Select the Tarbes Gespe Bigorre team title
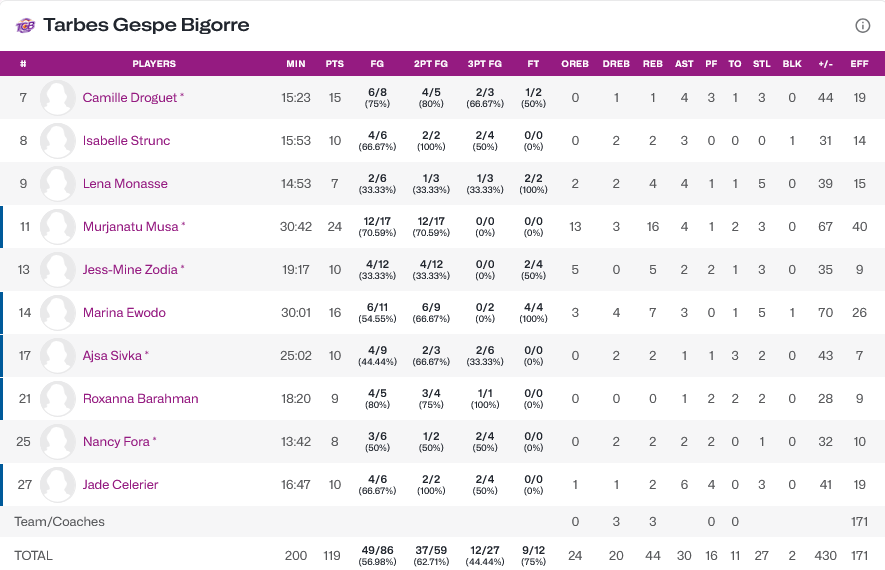Viewport: 885px width, 570px height. click(x=147, y=25)
